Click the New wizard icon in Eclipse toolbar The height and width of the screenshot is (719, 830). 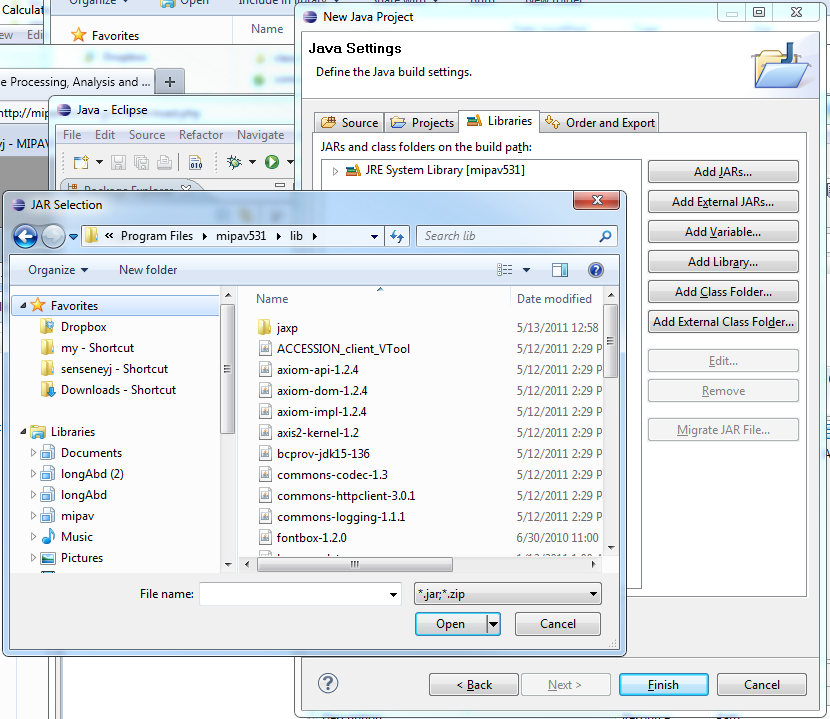80,162
